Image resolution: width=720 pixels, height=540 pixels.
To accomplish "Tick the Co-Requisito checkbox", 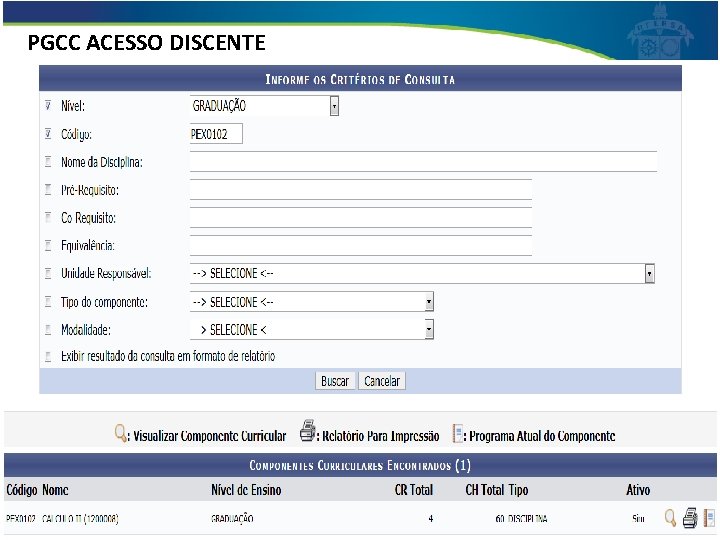I will [48, 217].
